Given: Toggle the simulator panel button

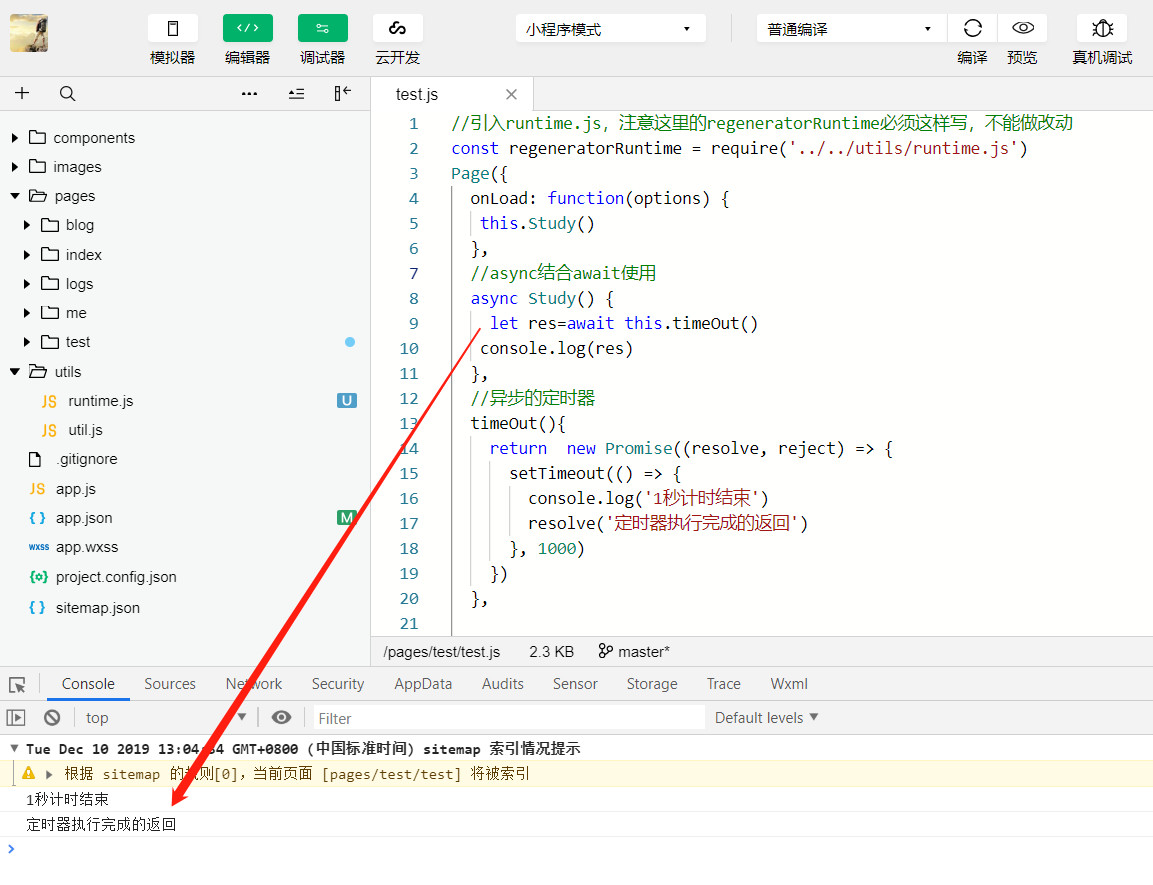Looking at the screenshot, I should pyautogui.click(x=173, y=29).
